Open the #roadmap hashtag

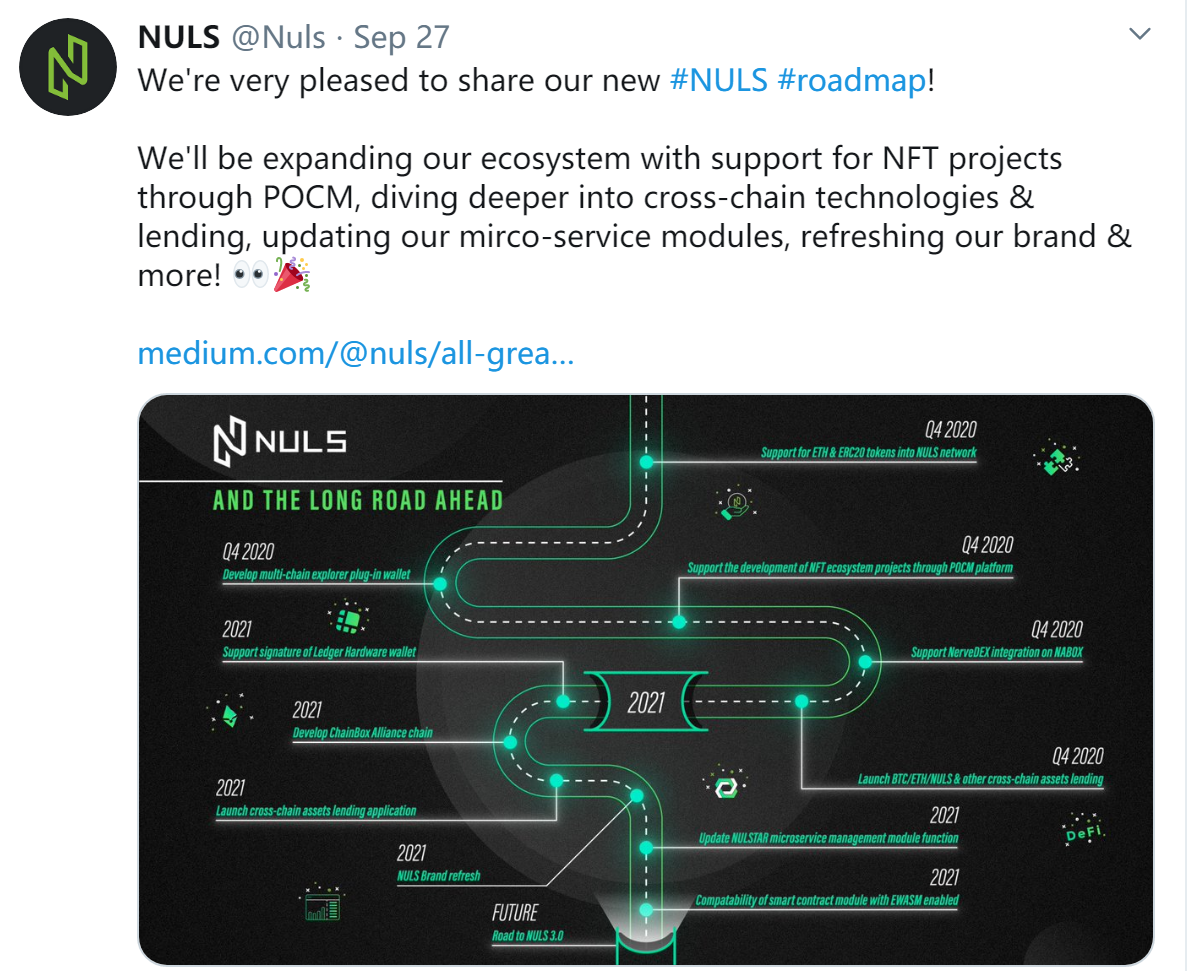(852, 80)
